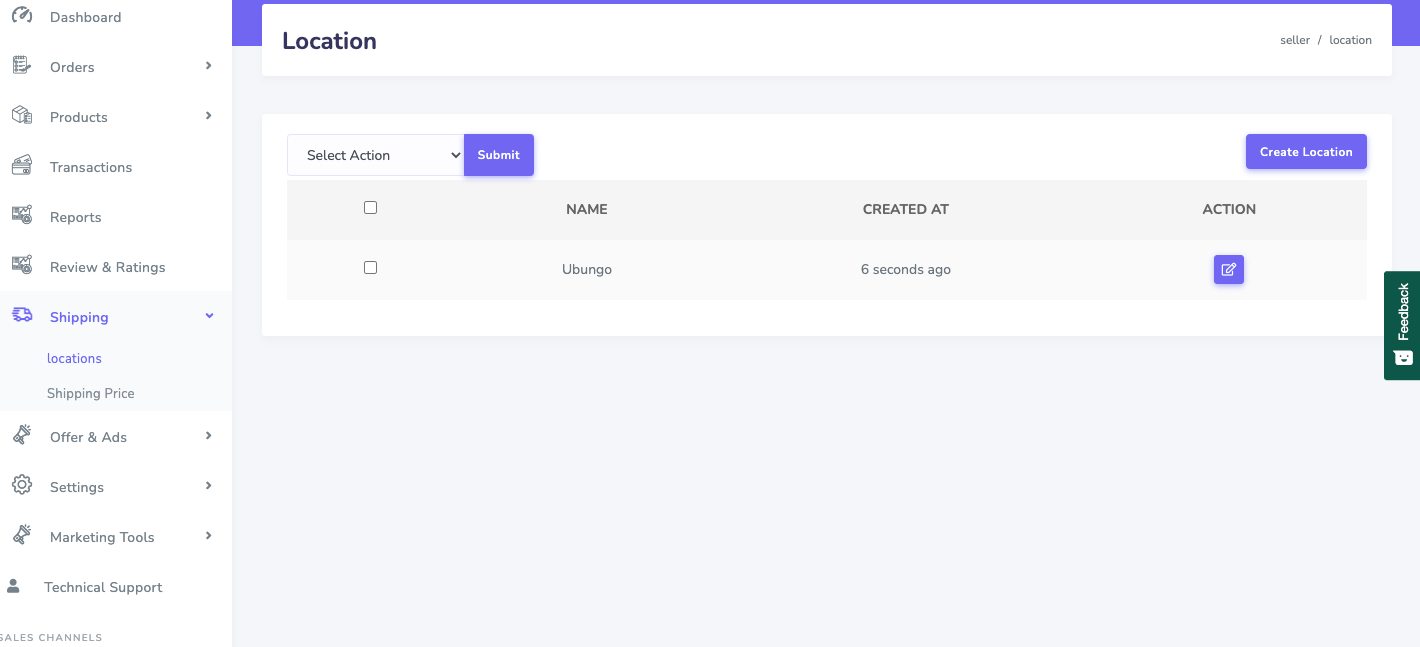Edit the Ubungo location via pencil icon

1228,269
